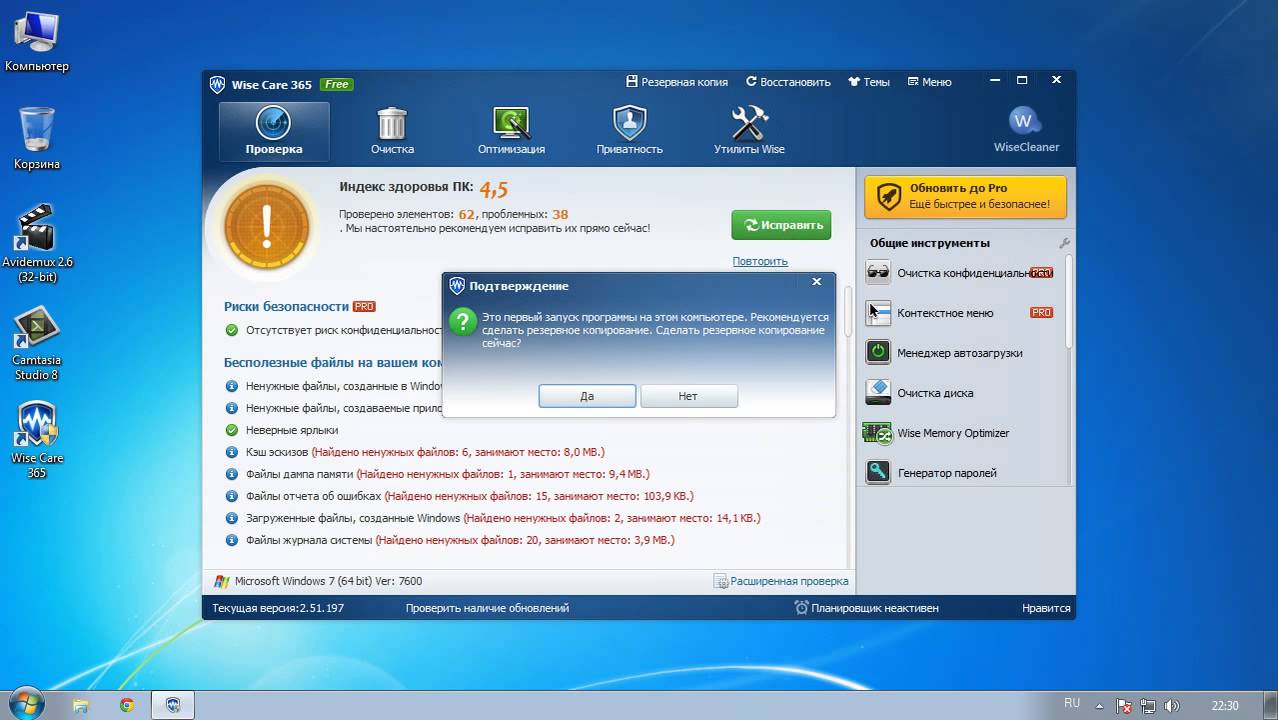Screen dimensions: 1278x720
Task: Click the scan results list scrollbar
Action: tap(849, 310)
